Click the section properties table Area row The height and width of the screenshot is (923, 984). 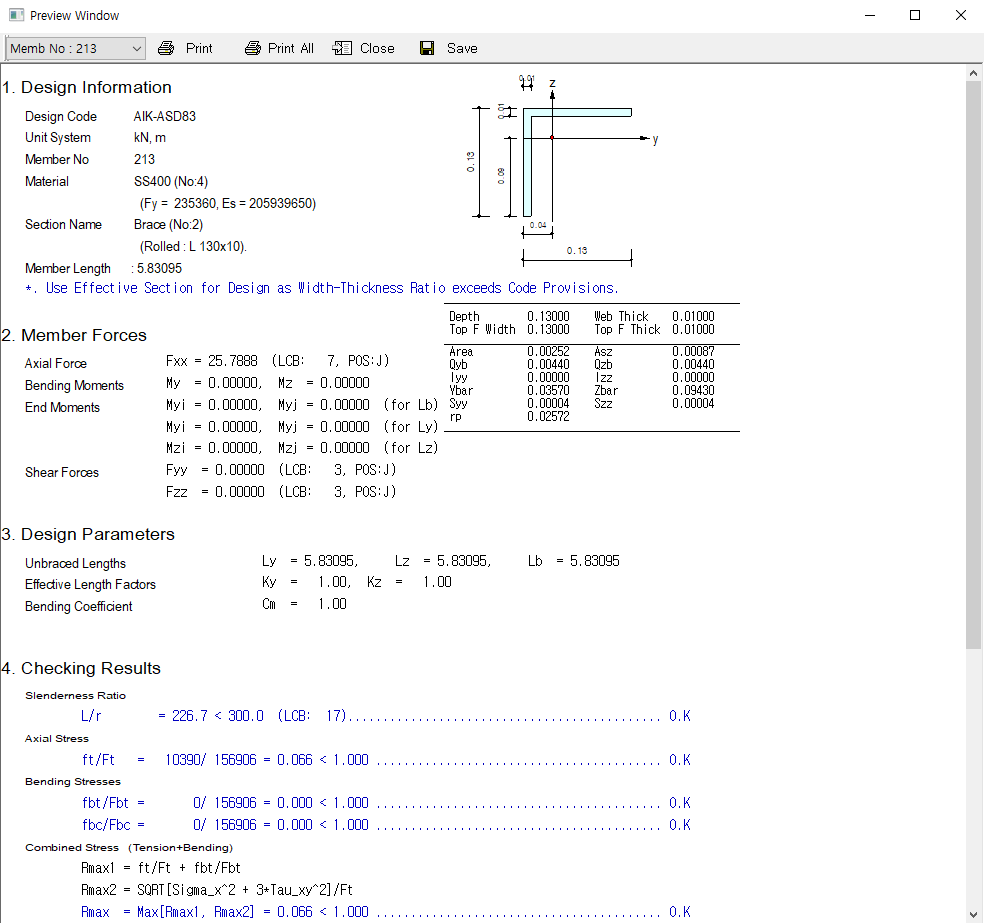pyautogui.click(x=590, y=352)
